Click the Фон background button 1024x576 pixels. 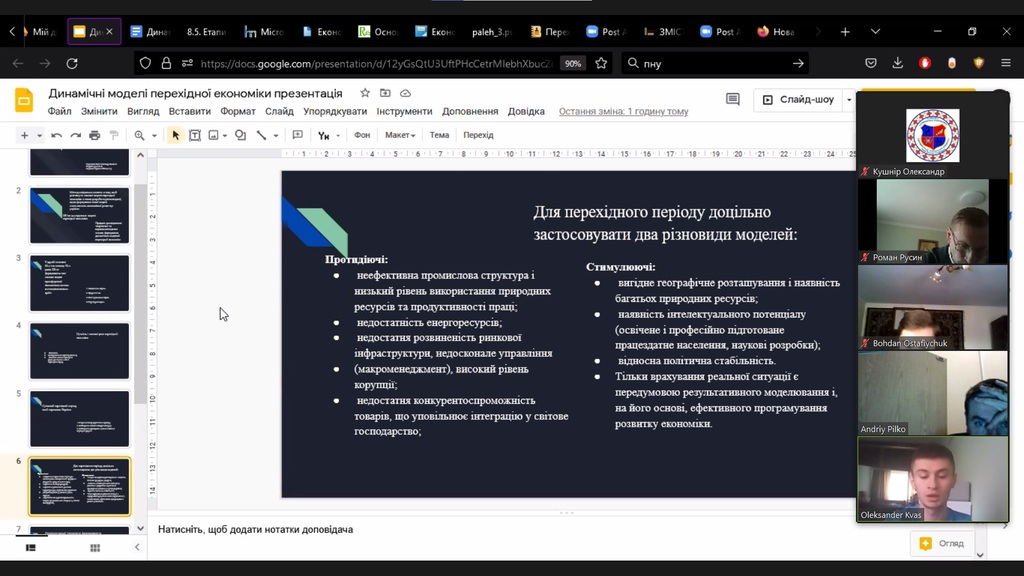[x=362, y=135]
